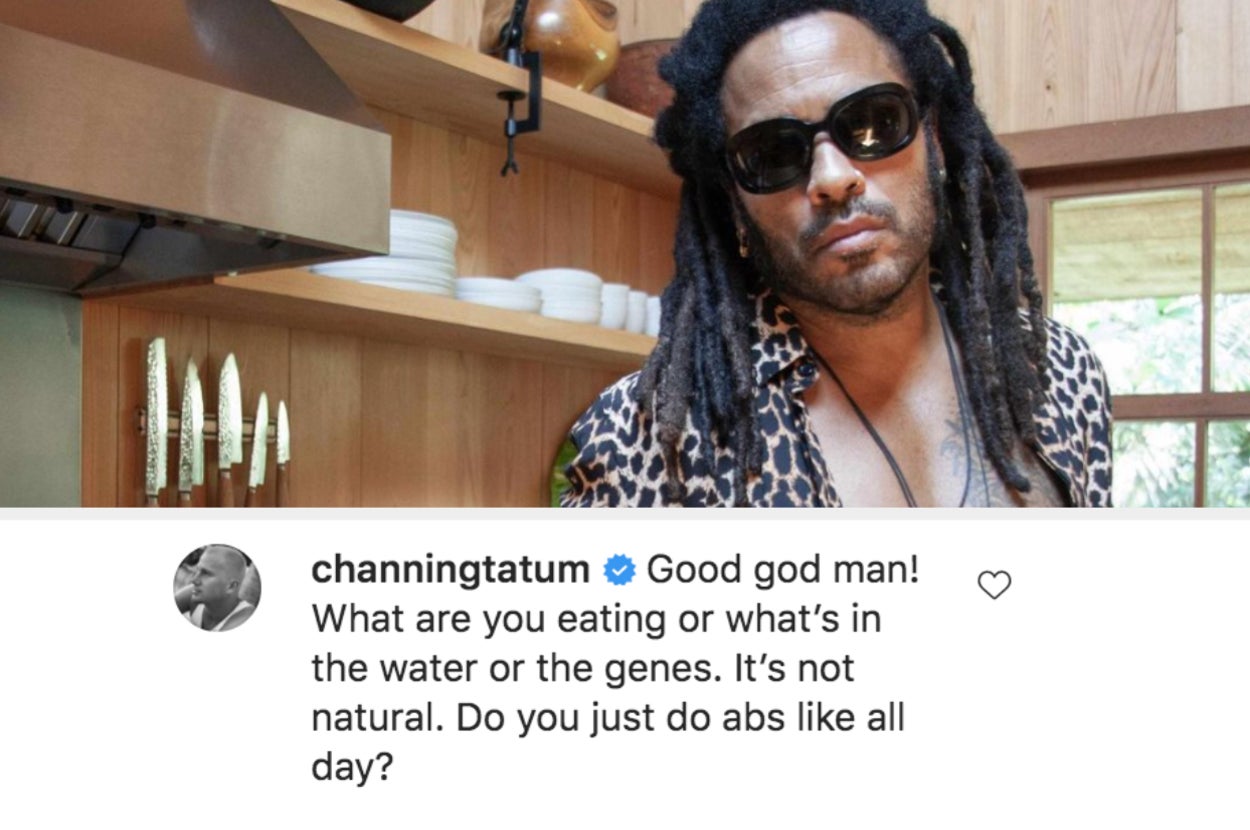The height and width of the screenshot is (830, 1250).
Task: Click the small white cups on the shelf
Action: (629, 309)
